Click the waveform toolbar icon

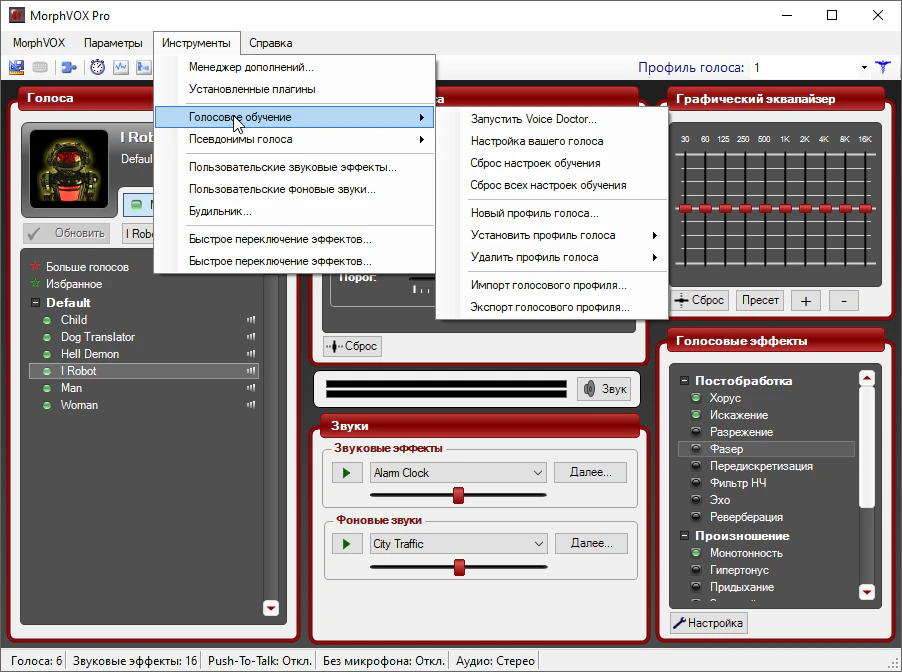pyautogui.click(x=121, y=67)
